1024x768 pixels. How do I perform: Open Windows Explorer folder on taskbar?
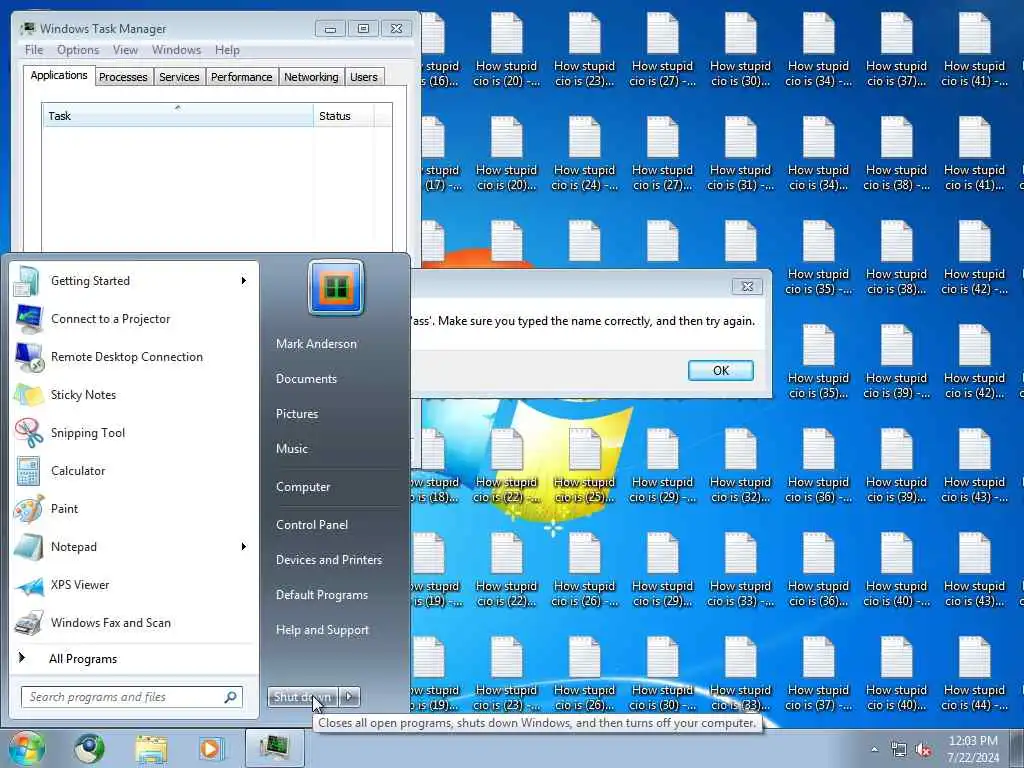click(151, 748)
